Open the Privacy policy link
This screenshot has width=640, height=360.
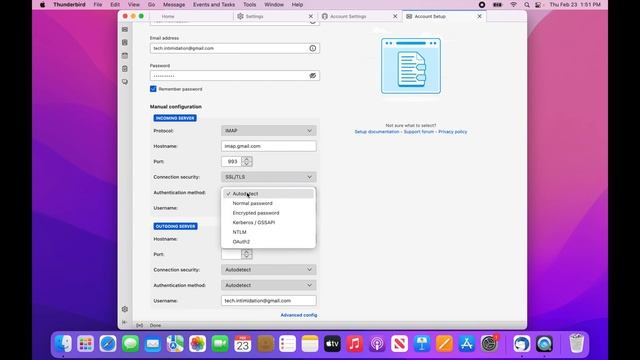click(x=453, y=132)
